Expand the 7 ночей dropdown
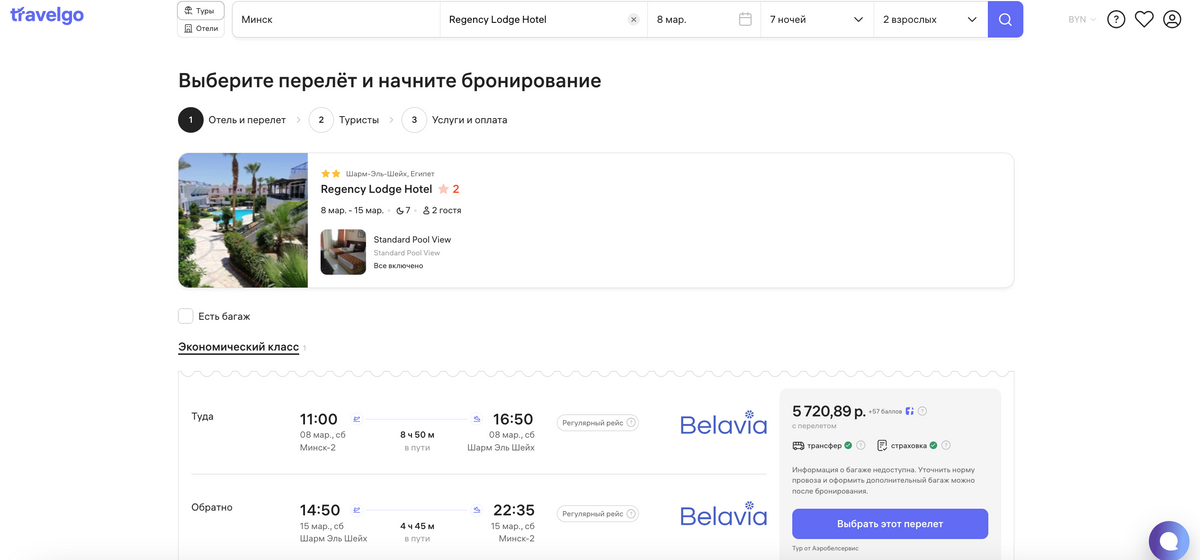This screenshot has width=1200, height=560. pyautogui.click(x=816, y=20)
